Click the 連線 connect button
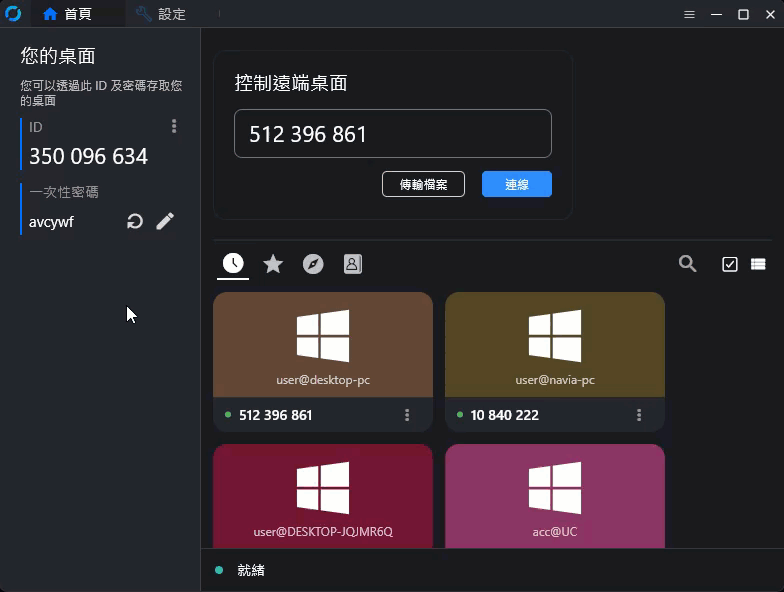The image size is (784, 592). 516,184
